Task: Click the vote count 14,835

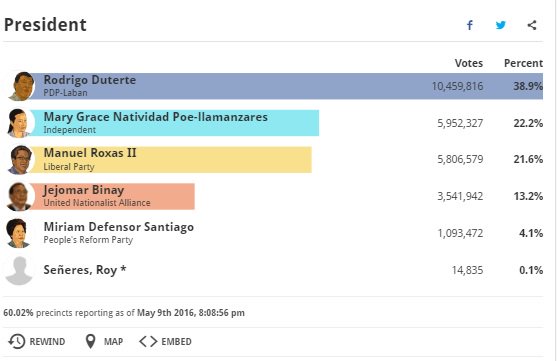Action: click(x=467, y=270)
